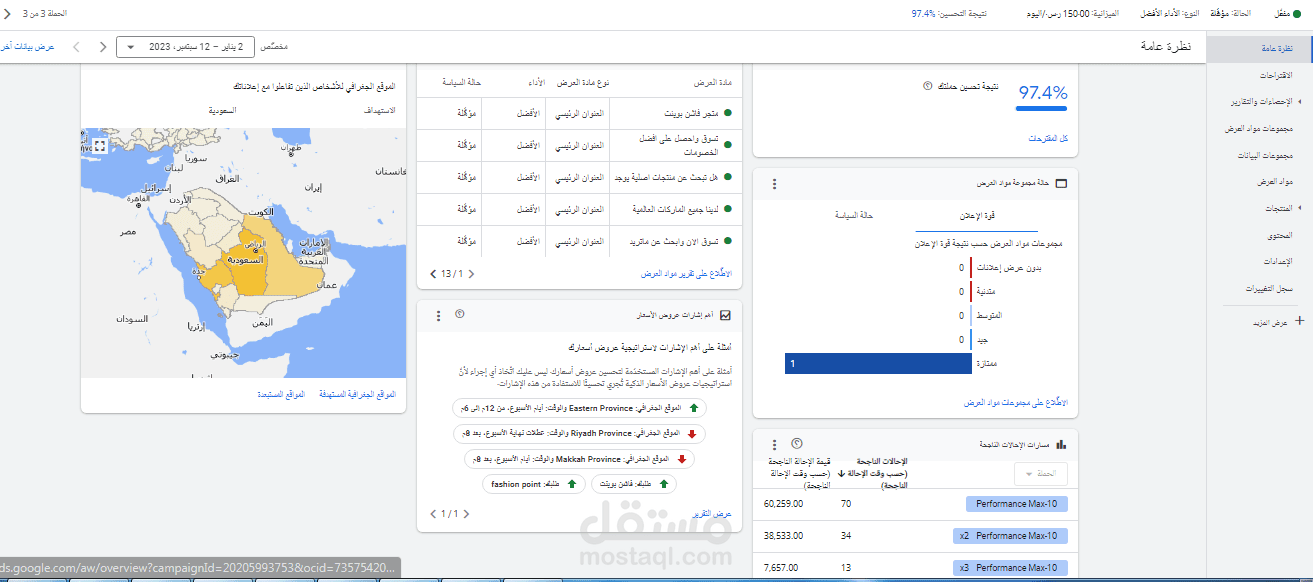The width and height of the screenshot is (1313, 582).
Task: Click green status dot of 'متجر فاشن بوينت' asset
Action: click(x=728, y=113)
